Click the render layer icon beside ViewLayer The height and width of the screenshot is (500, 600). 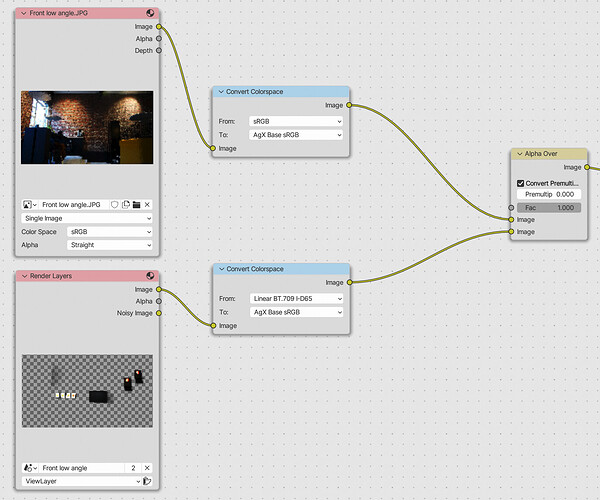tap(147, 481)
